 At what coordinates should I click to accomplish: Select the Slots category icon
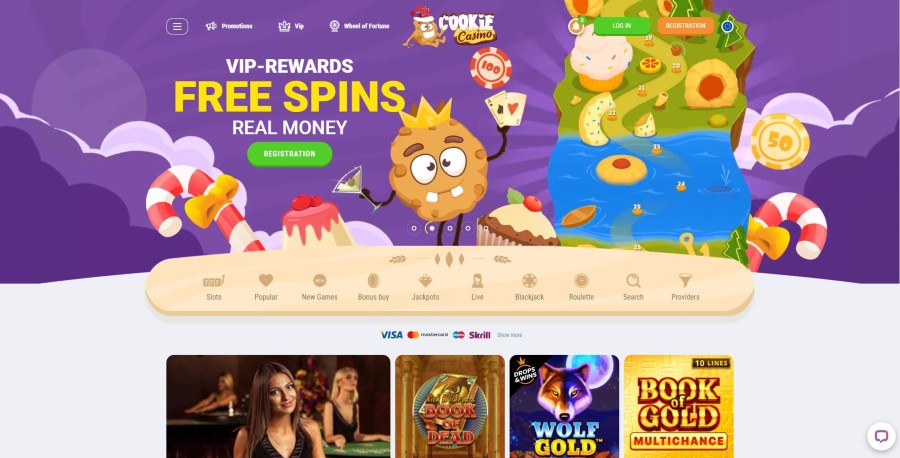(214, 281)
